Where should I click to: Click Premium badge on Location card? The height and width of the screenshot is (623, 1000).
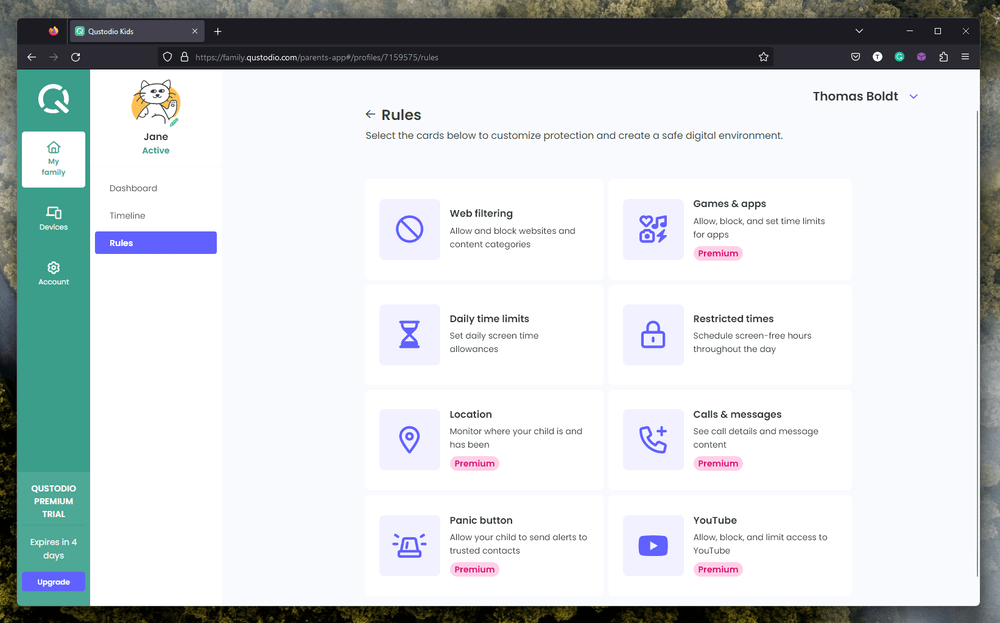tap(474, 464)
